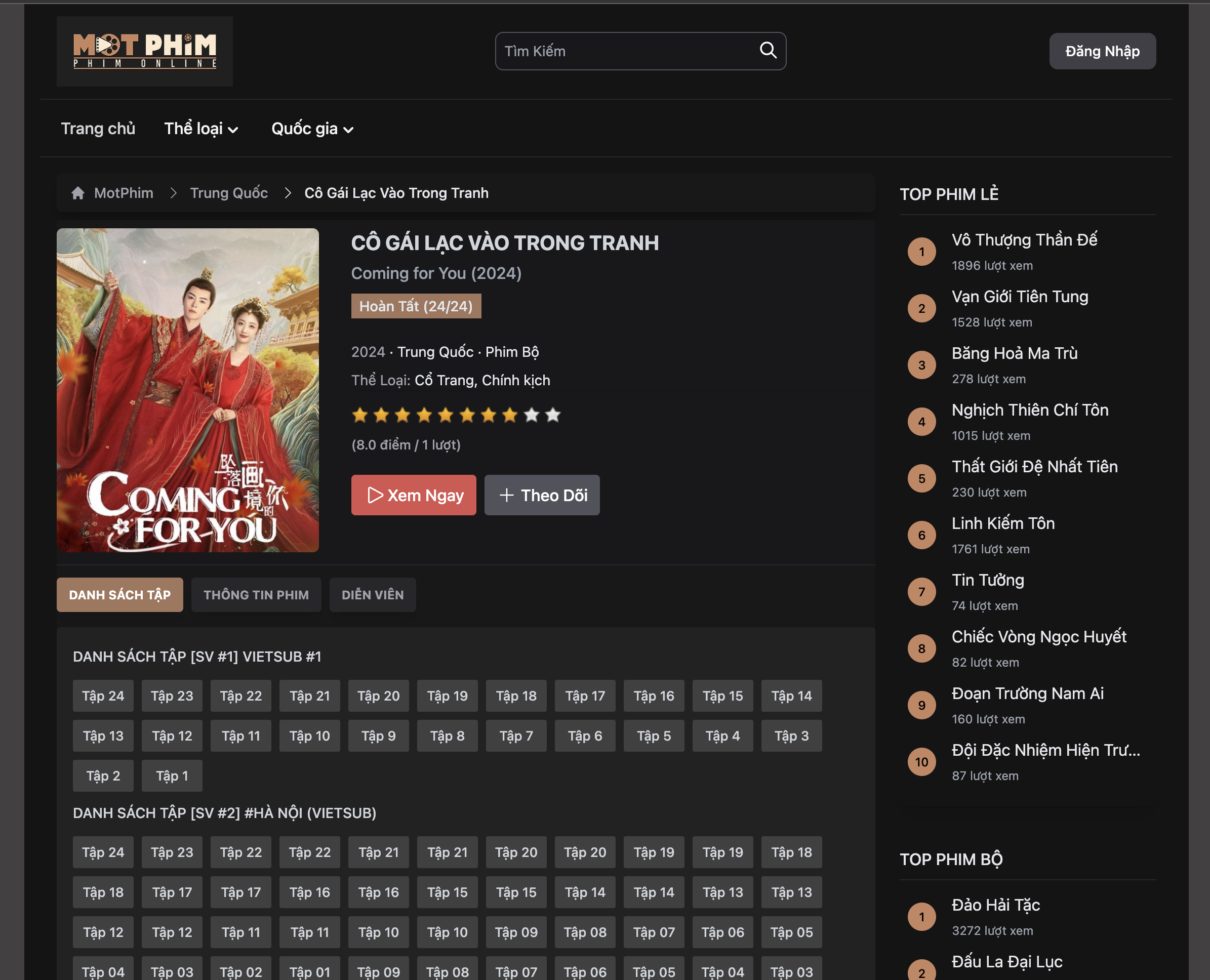The image size is (1210, 980).
Task: Open Trung Quốc breadcrumb link
Action: click(x=229, y=193)
